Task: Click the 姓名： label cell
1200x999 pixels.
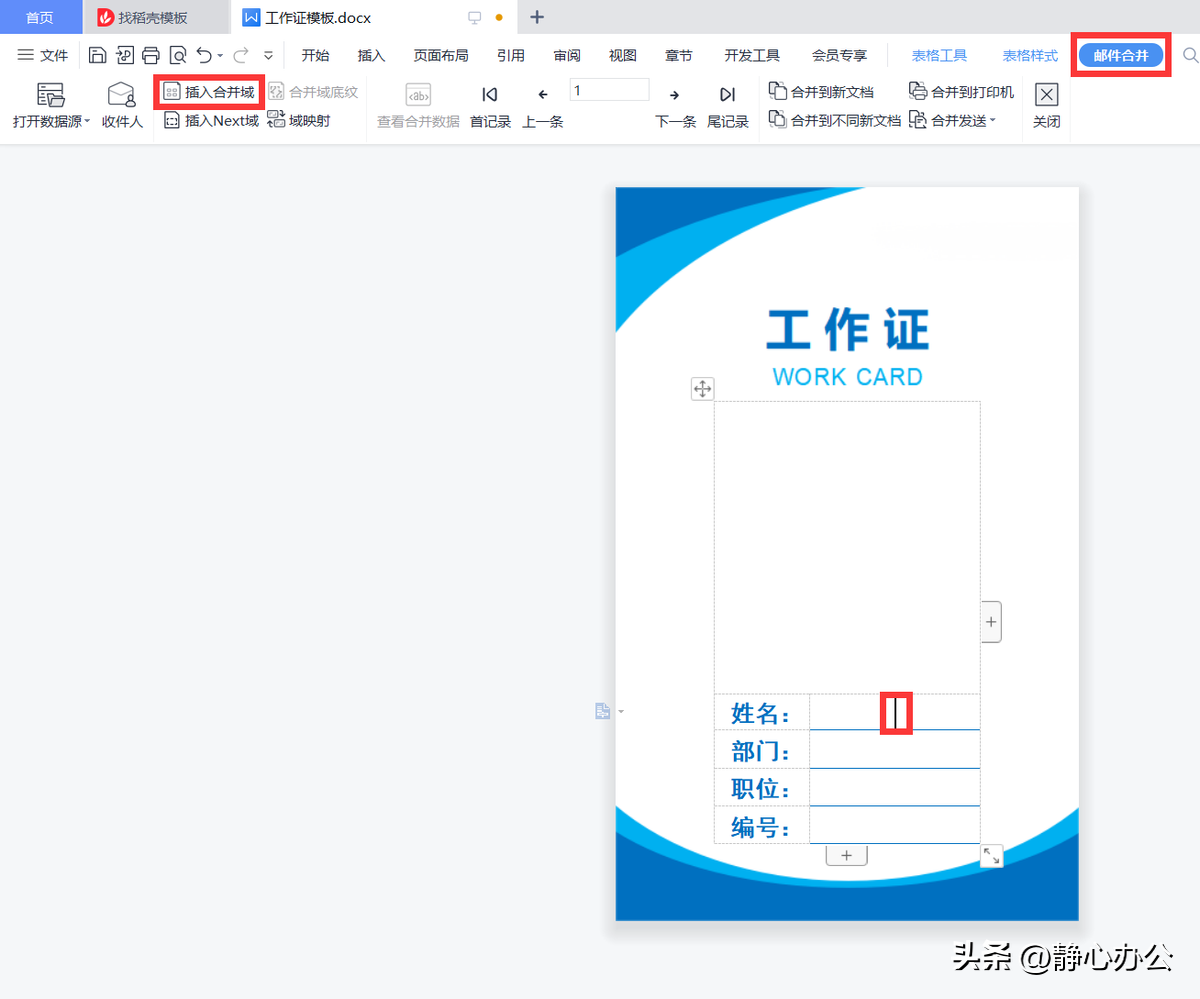Action: point(762,712)
